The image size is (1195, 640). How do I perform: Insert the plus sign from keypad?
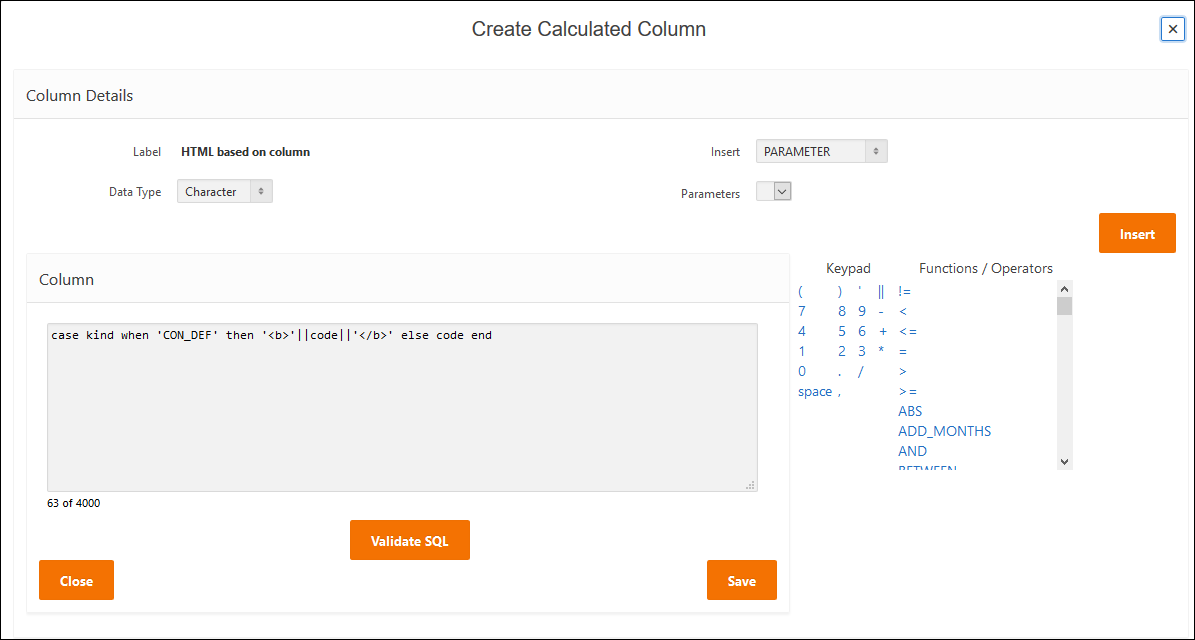coord(883,332)
